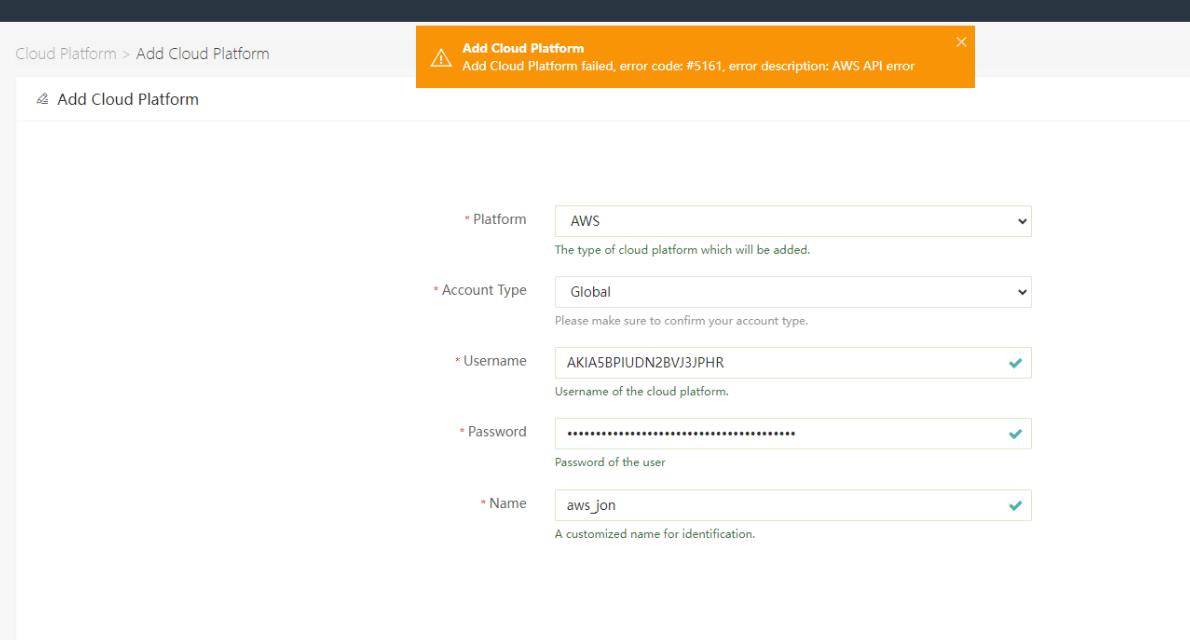Click hint 'A customized name for identification.'
1190x640 pixels.
[x=655, y=534]
